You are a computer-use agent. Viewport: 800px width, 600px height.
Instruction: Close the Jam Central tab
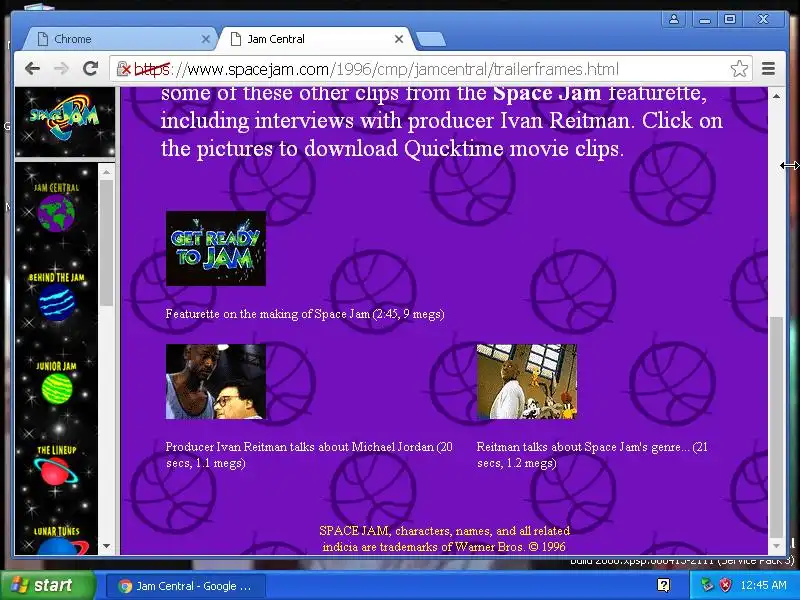point(399,39)
